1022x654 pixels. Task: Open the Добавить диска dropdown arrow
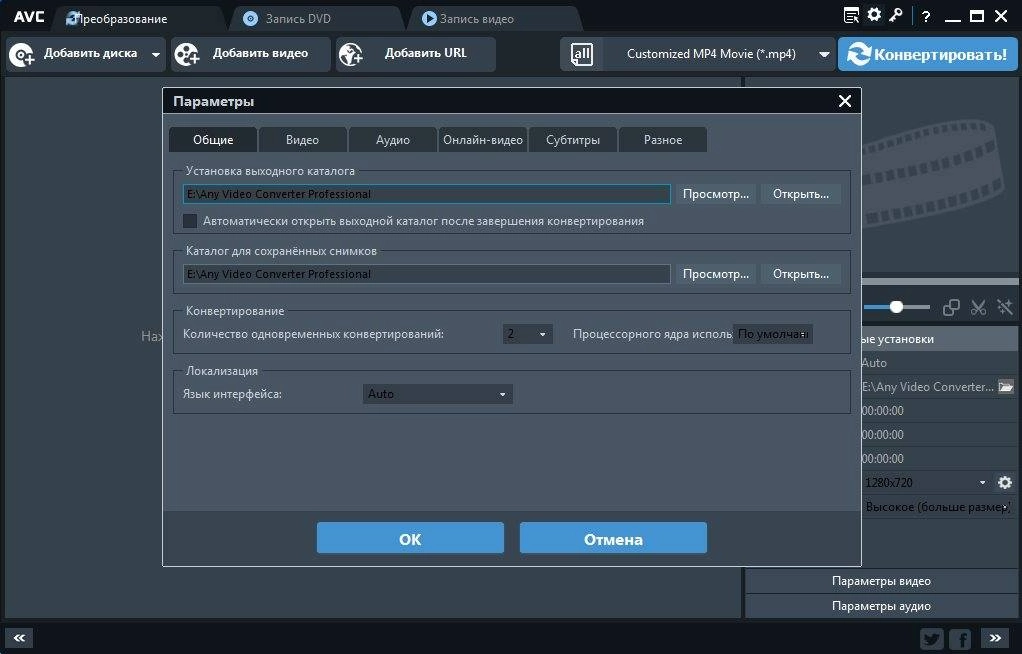pyautogui.click(x=156, y=55)
